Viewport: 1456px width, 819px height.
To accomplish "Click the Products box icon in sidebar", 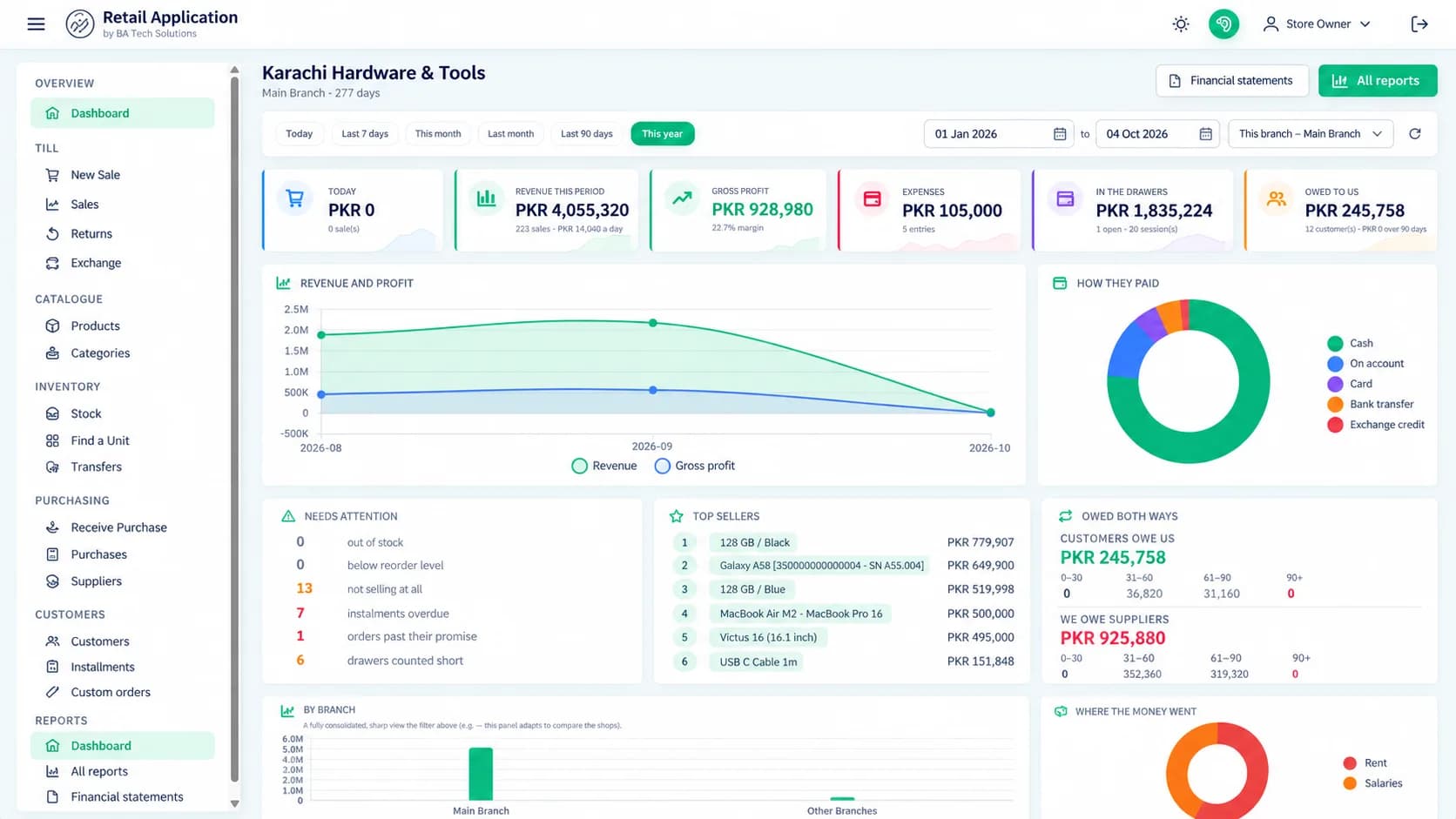I will [52, 326].
